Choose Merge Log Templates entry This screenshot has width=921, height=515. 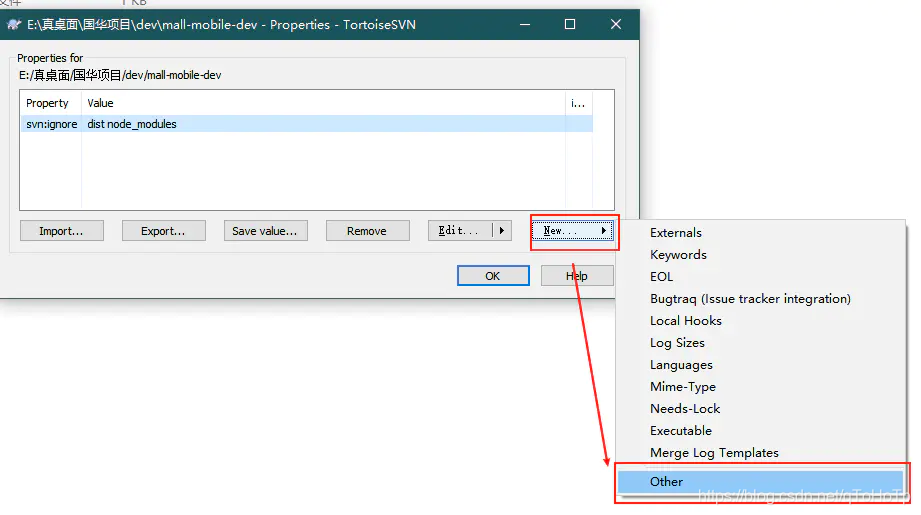[x=761, y=453]
